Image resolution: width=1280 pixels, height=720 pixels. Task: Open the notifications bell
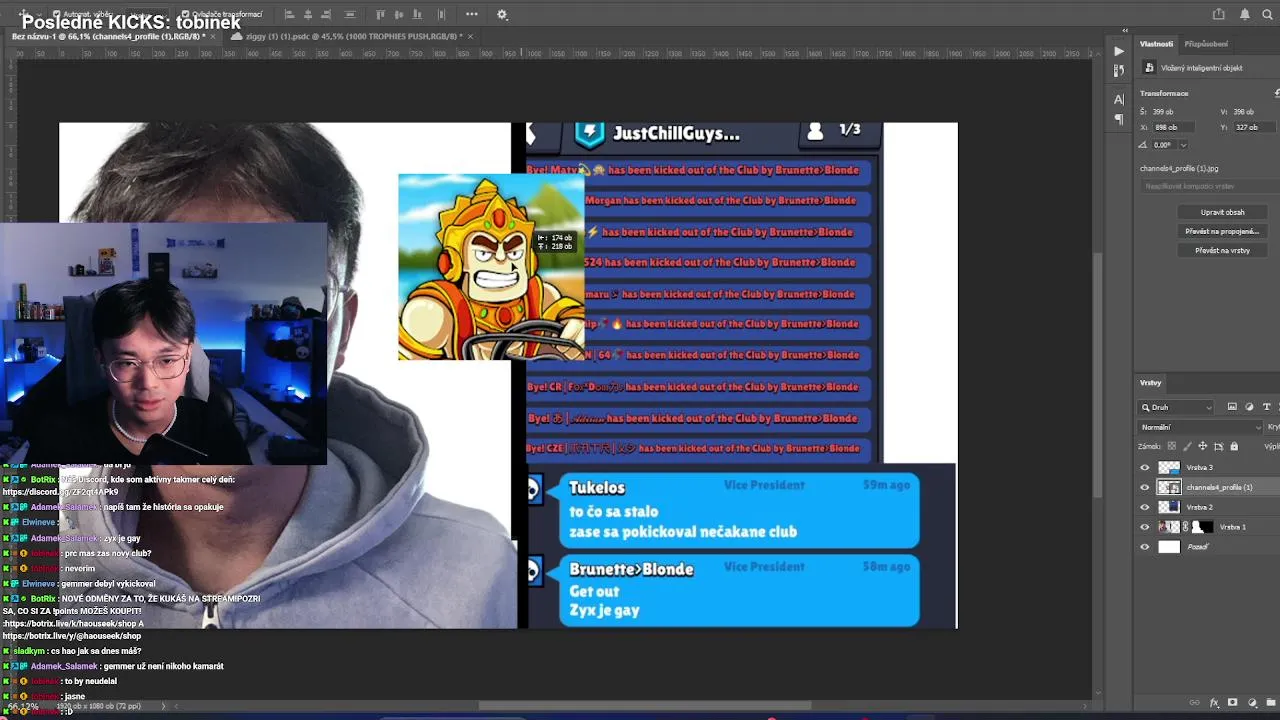pos(1245,14)
